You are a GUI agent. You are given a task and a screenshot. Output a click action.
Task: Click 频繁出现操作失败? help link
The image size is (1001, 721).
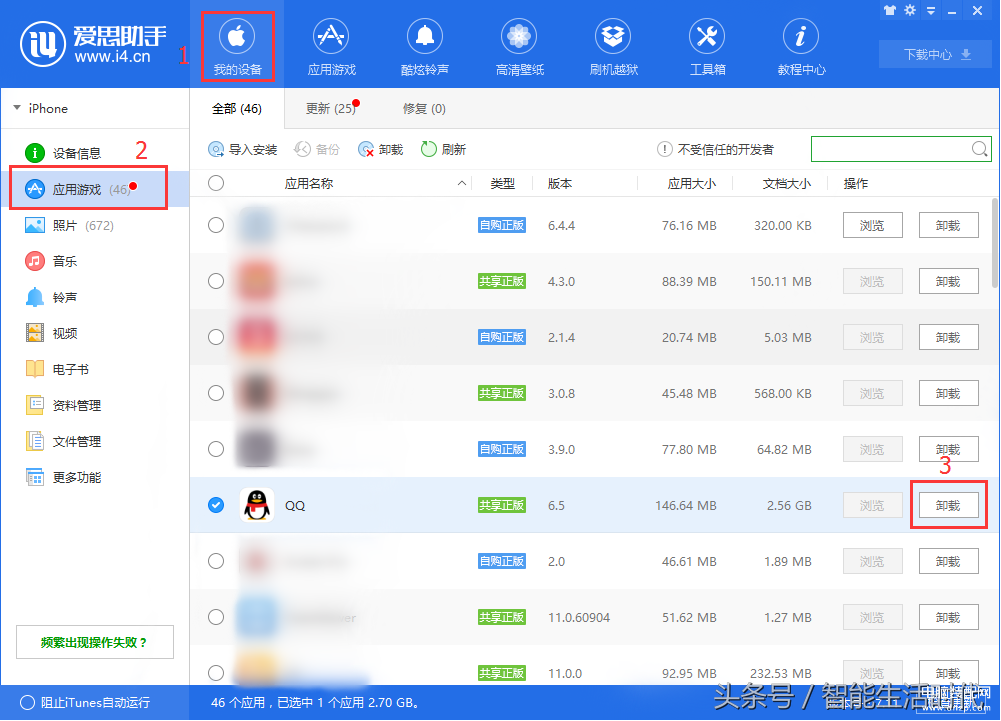[x=94, y=642]
